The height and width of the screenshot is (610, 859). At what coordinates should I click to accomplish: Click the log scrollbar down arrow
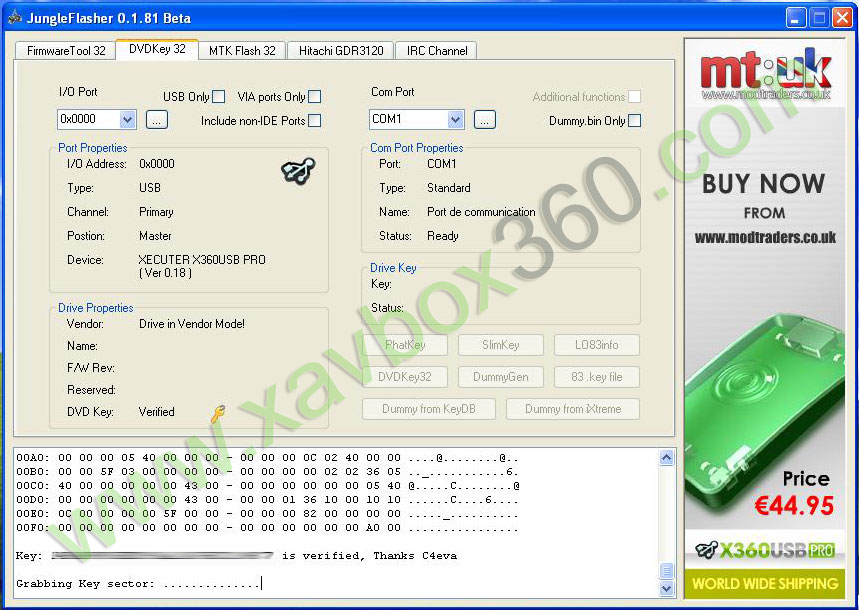666,589
